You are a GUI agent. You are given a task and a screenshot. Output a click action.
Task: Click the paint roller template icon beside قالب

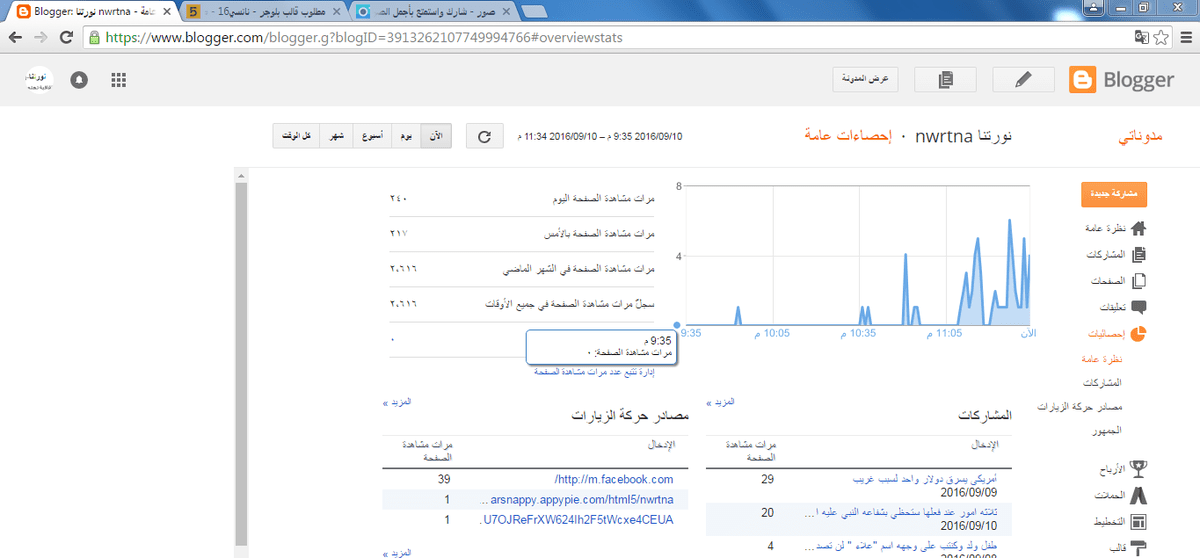tap(1138, 547)
